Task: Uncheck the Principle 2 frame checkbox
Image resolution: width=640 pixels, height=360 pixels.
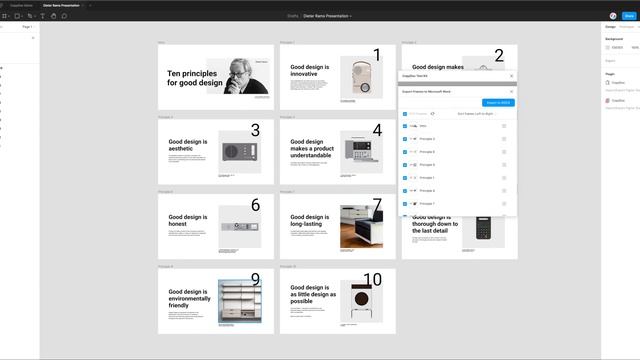Action: point(405,139)
